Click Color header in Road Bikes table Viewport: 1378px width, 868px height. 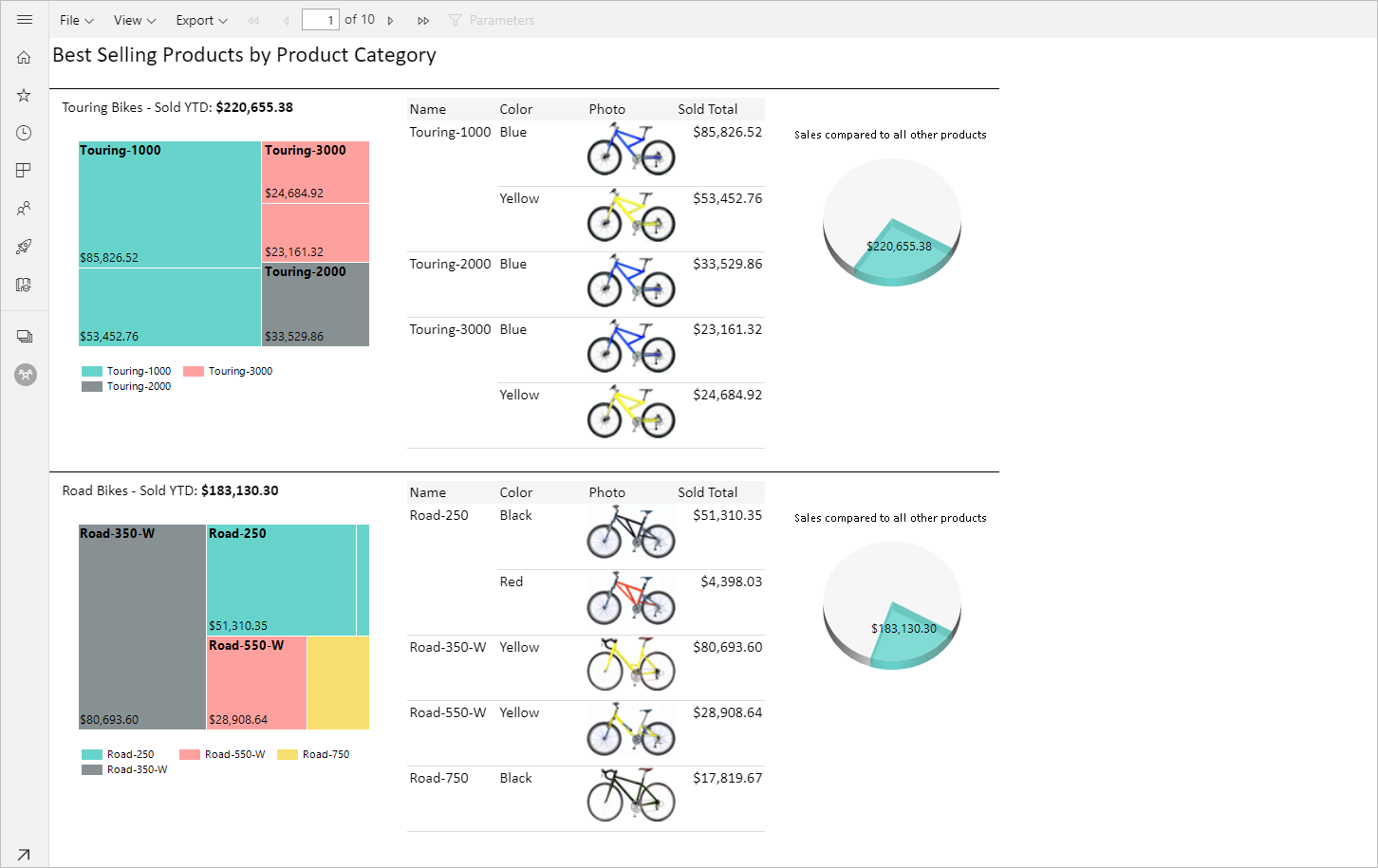516,492
